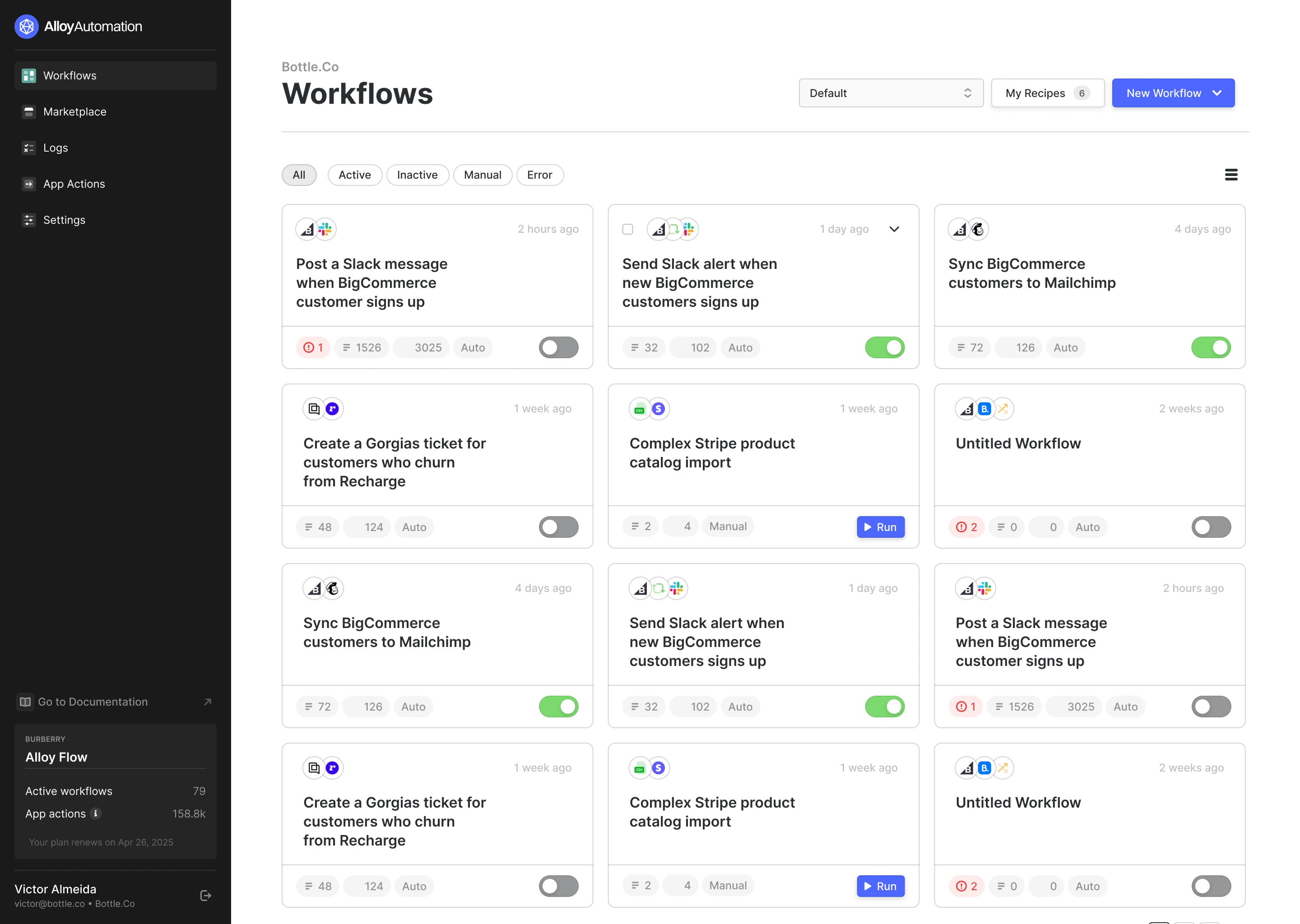Open Workflows from the sidebar
The image size is (1300, 924).
coord(116,76)
